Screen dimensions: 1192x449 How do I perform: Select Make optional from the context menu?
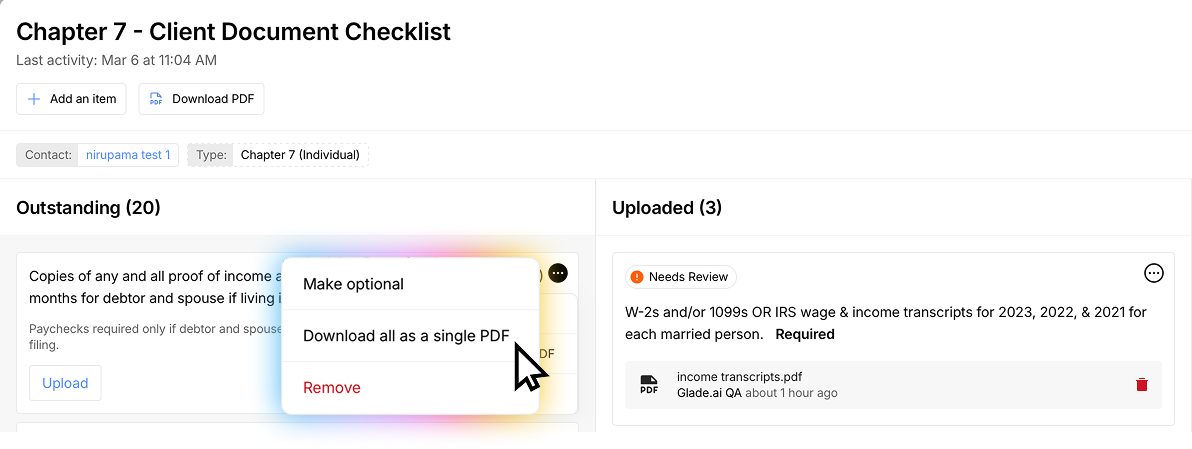353,284
